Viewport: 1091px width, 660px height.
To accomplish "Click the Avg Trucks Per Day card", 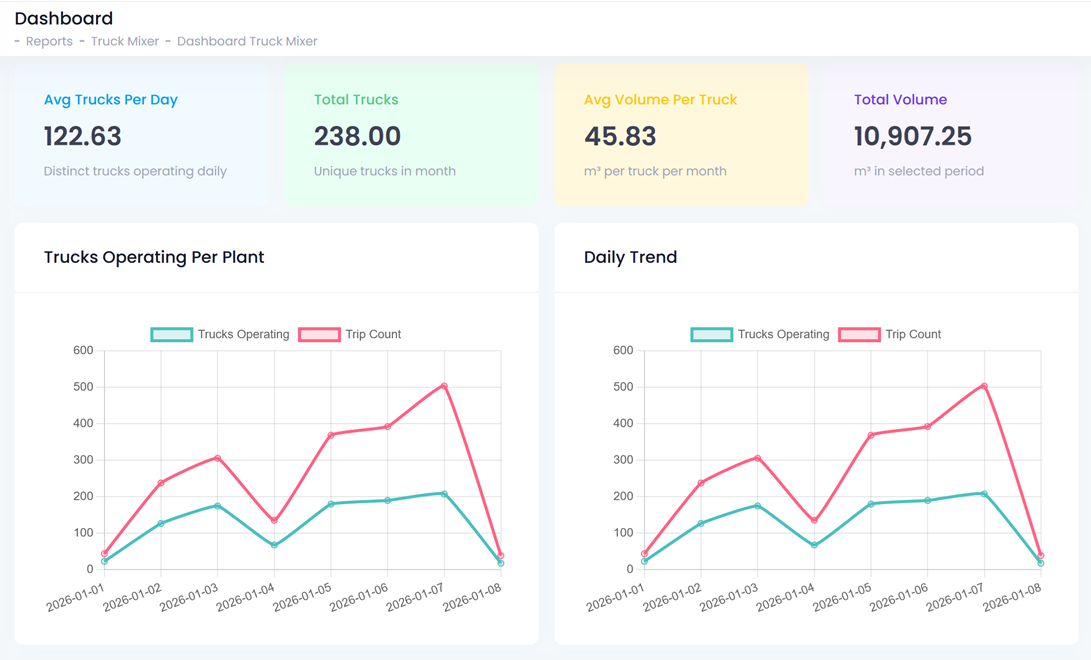I will [141, 135].
